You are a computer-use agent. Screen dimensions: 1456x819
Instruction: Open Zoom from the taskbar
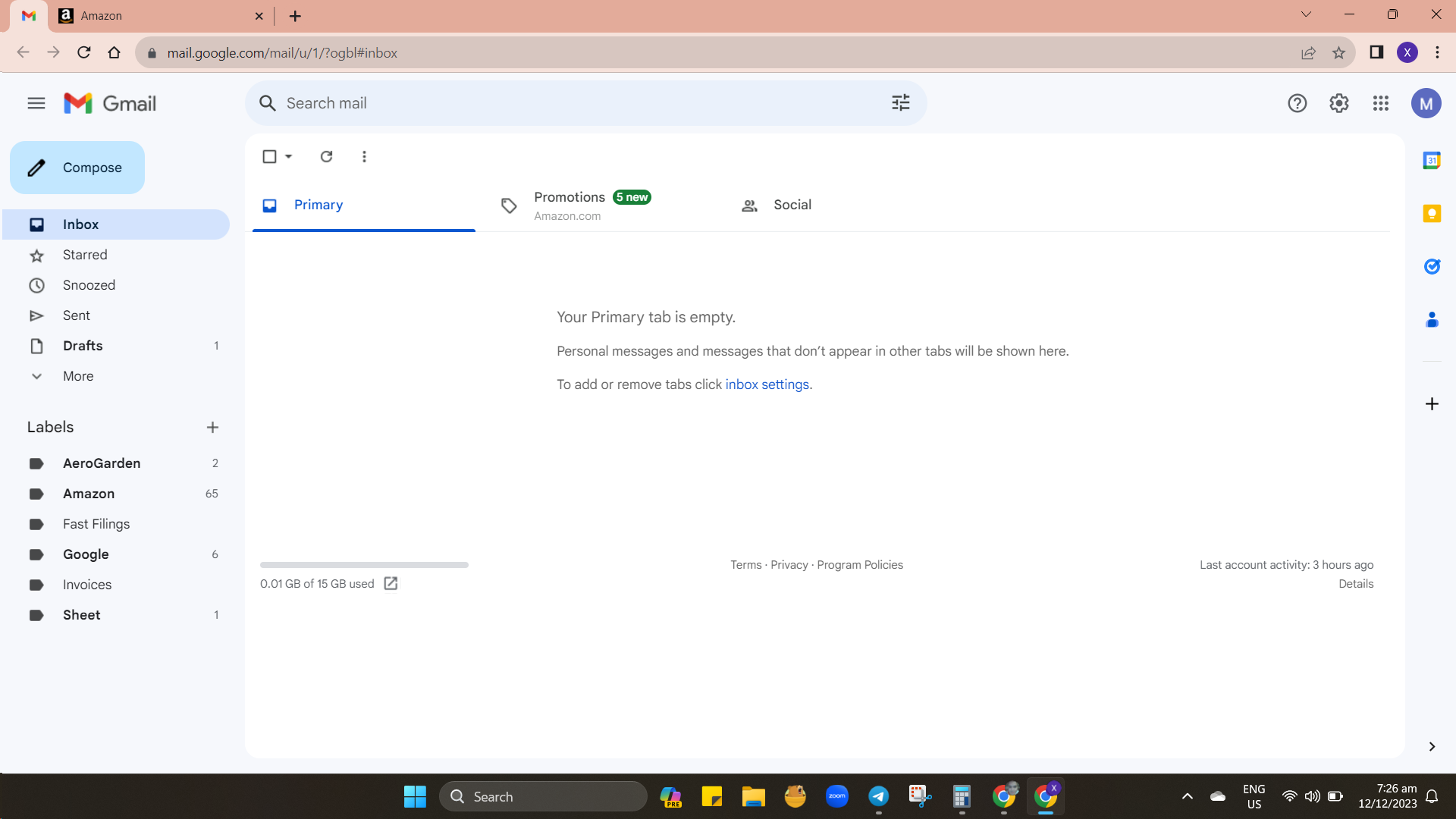[836, 796]
